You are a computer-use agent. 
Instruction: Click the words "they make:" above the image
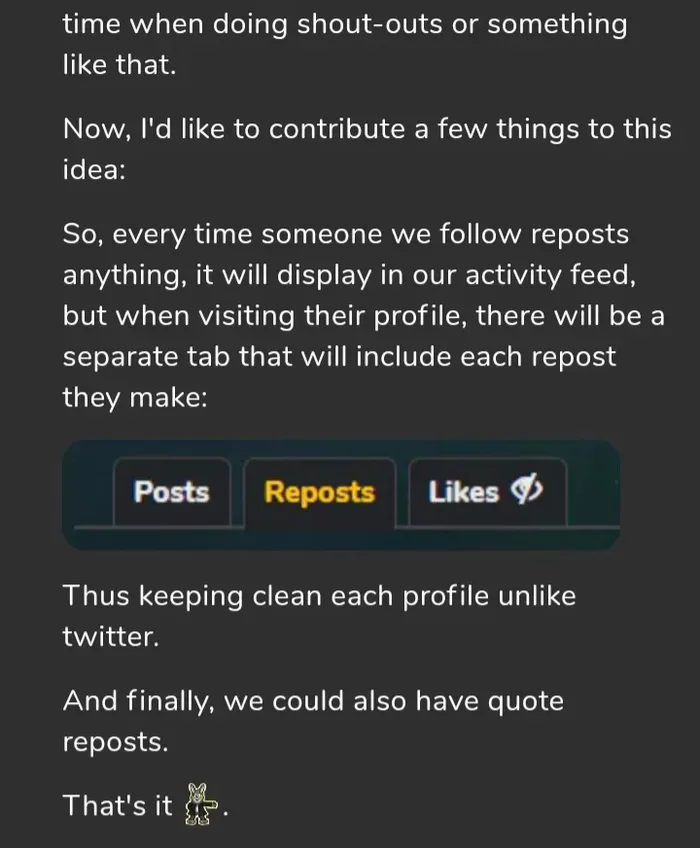(135, 398)
